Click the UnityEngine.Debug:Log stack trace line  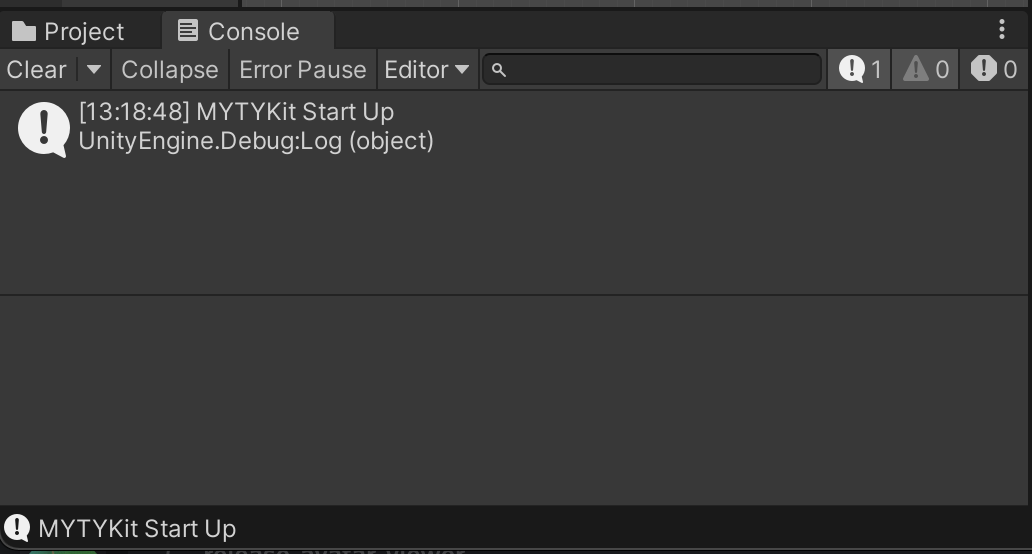[256, 141]
